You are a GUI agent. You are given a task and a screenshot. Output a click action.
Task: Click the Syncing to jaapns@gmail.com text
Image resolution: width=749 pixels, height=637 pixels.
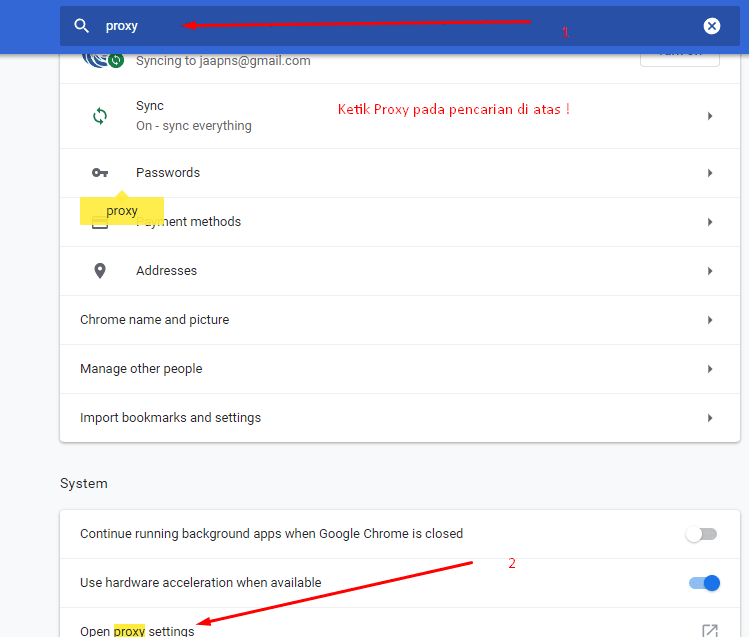point(223,61)
